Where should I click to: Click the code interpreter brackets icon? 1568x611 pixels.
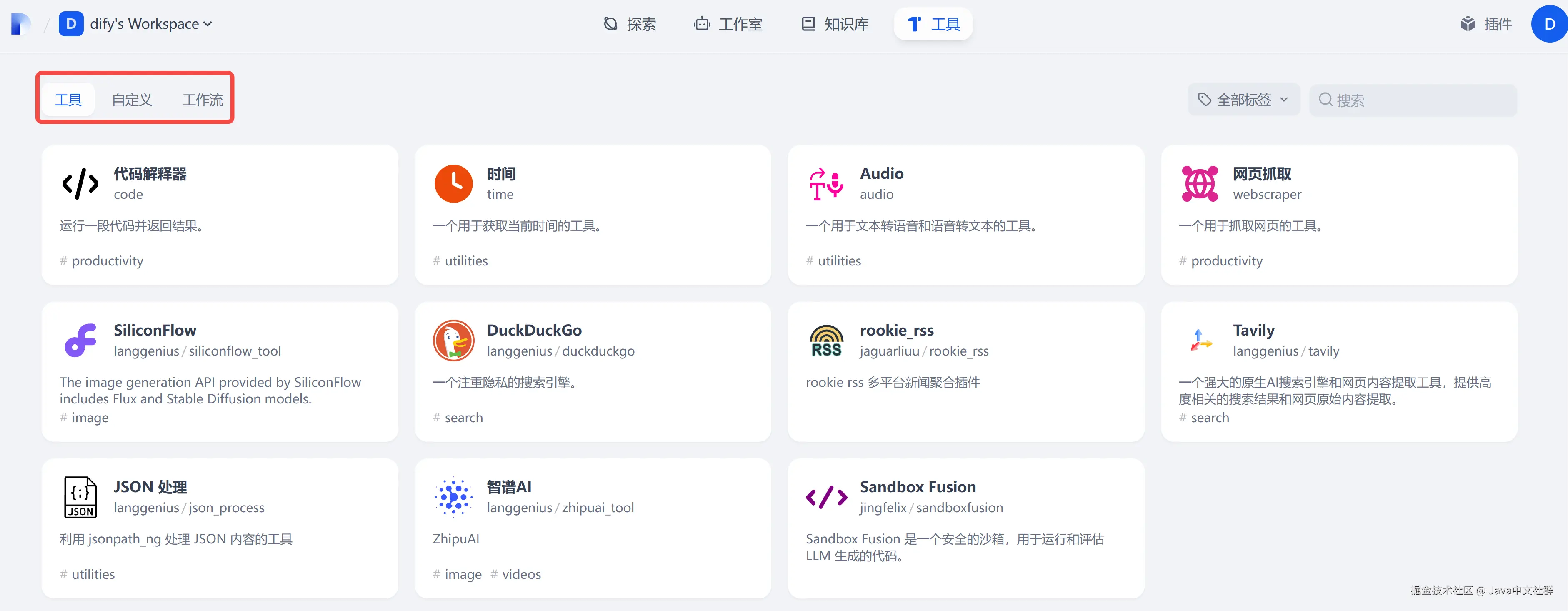(80, 183)
